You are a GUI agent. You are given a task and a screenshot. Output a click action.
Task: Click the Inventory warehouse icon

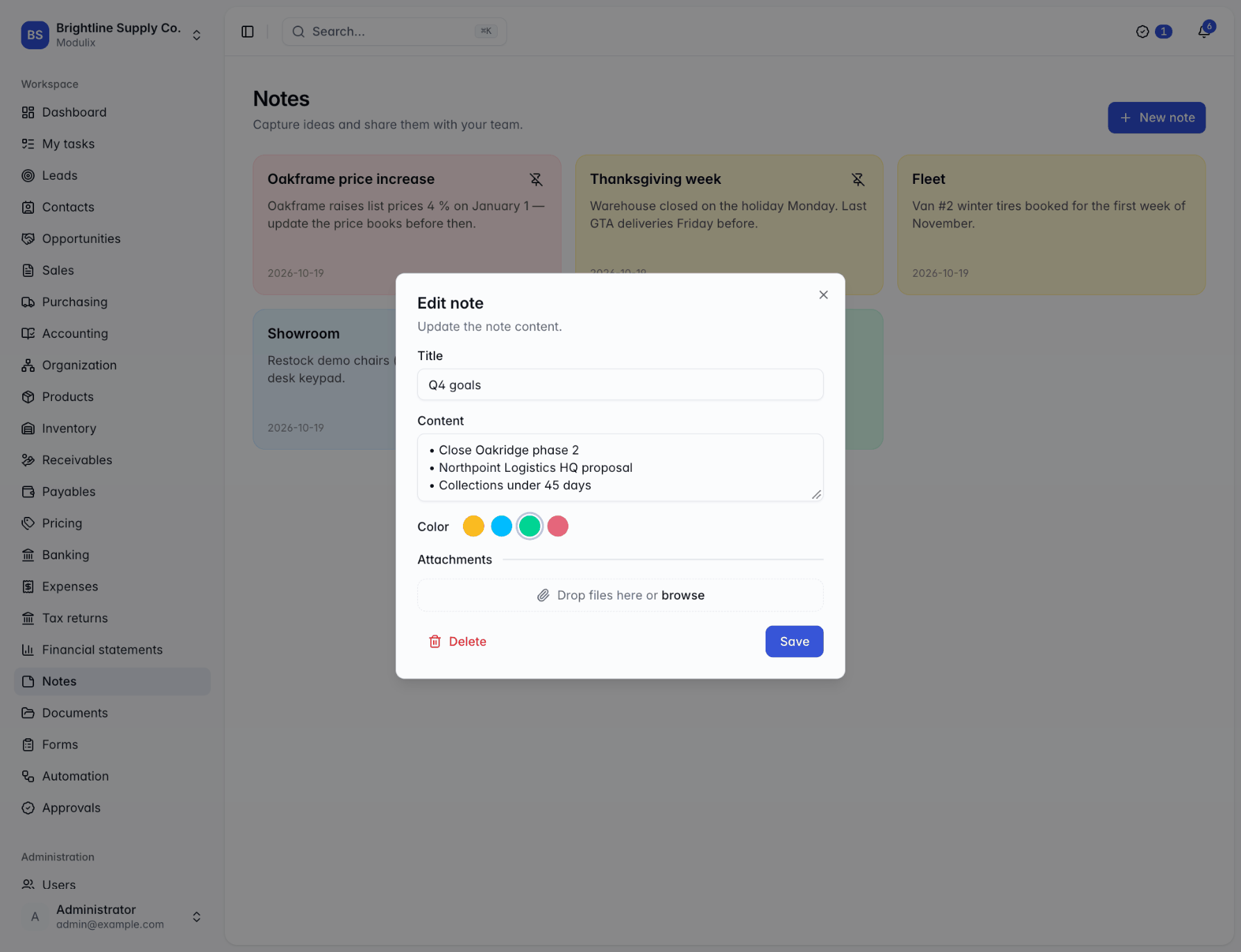(28, 428)
